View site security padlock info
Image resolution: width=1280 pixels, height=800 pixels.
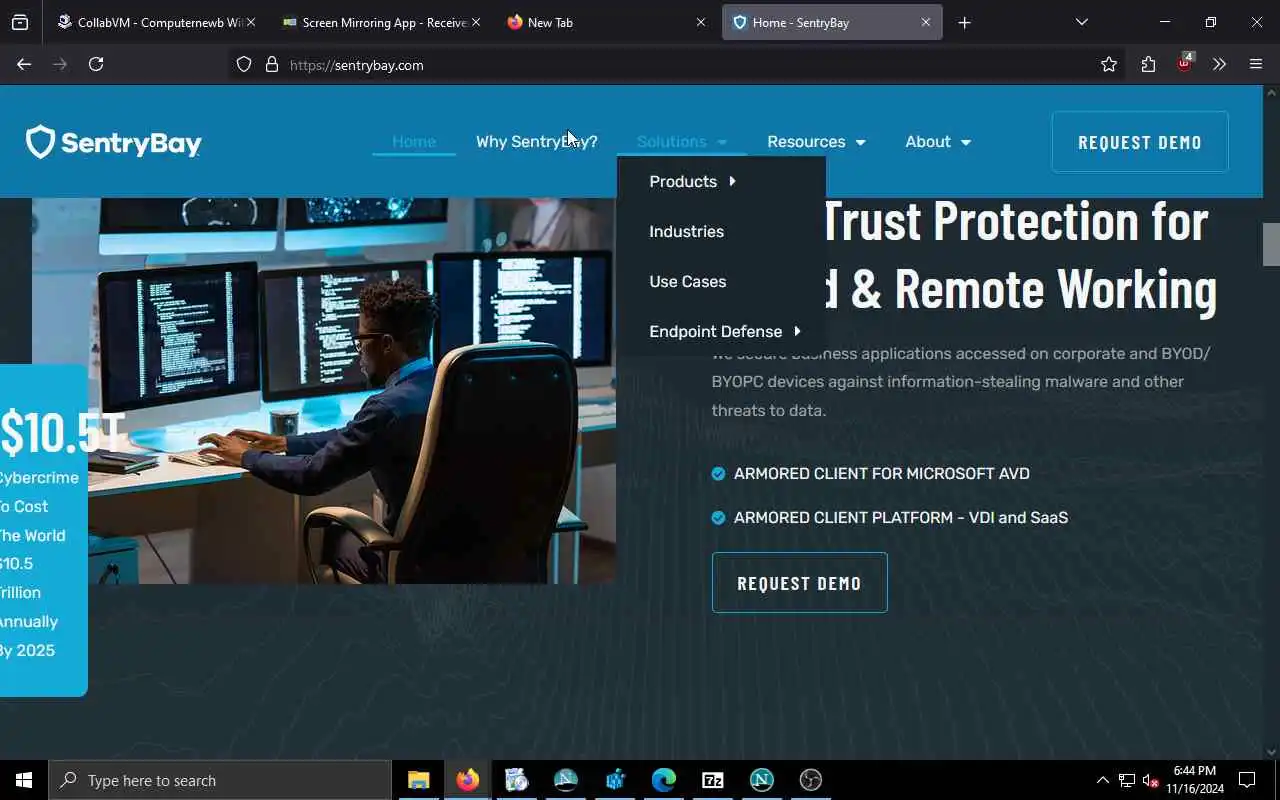tap(271, 64)
